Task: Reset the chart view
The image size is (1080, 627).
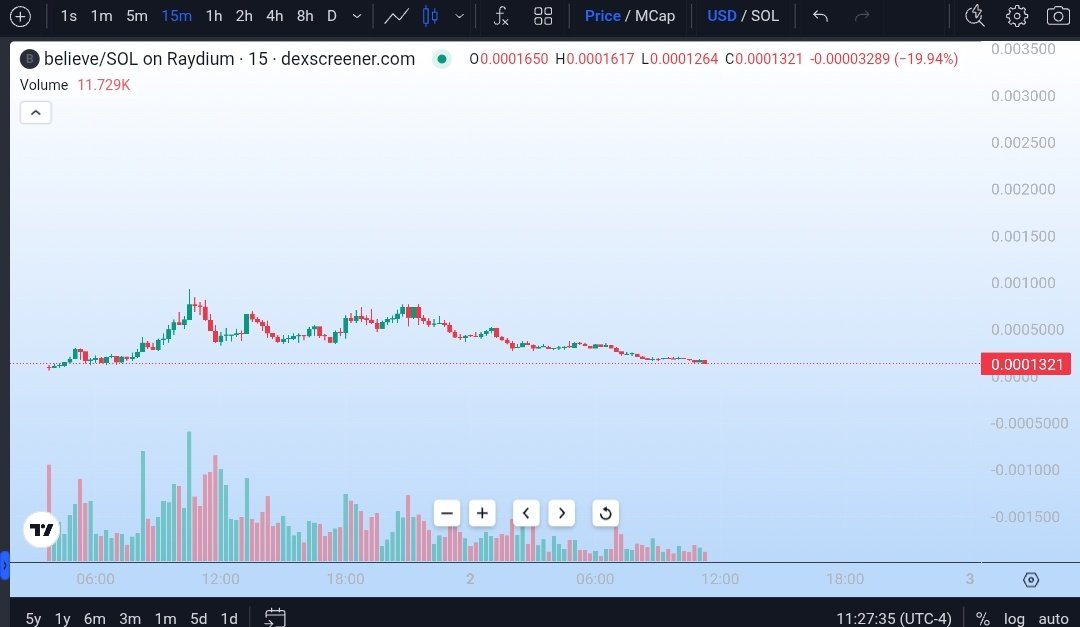Action: [x=605, y=513]
